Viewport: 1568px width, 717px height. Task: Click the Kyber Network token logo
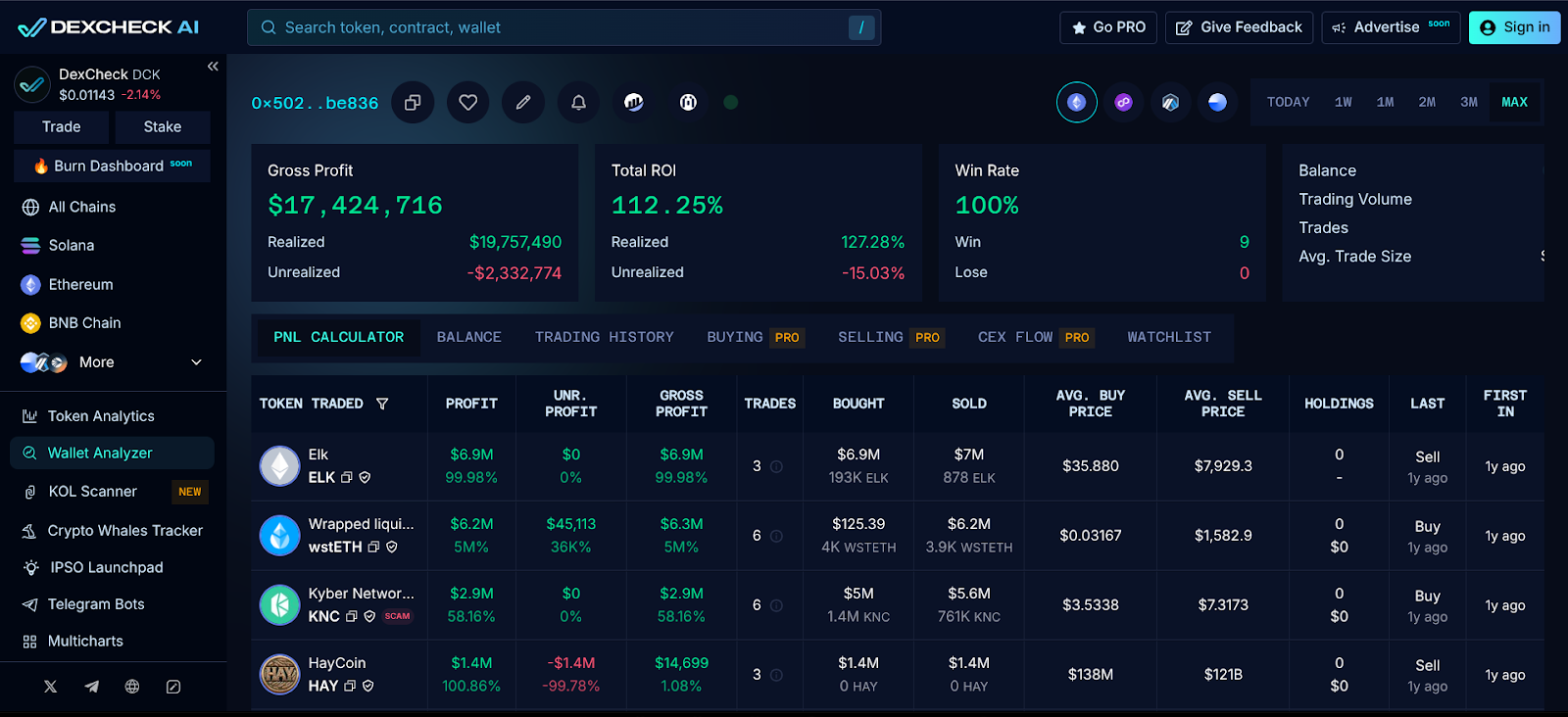279,605
